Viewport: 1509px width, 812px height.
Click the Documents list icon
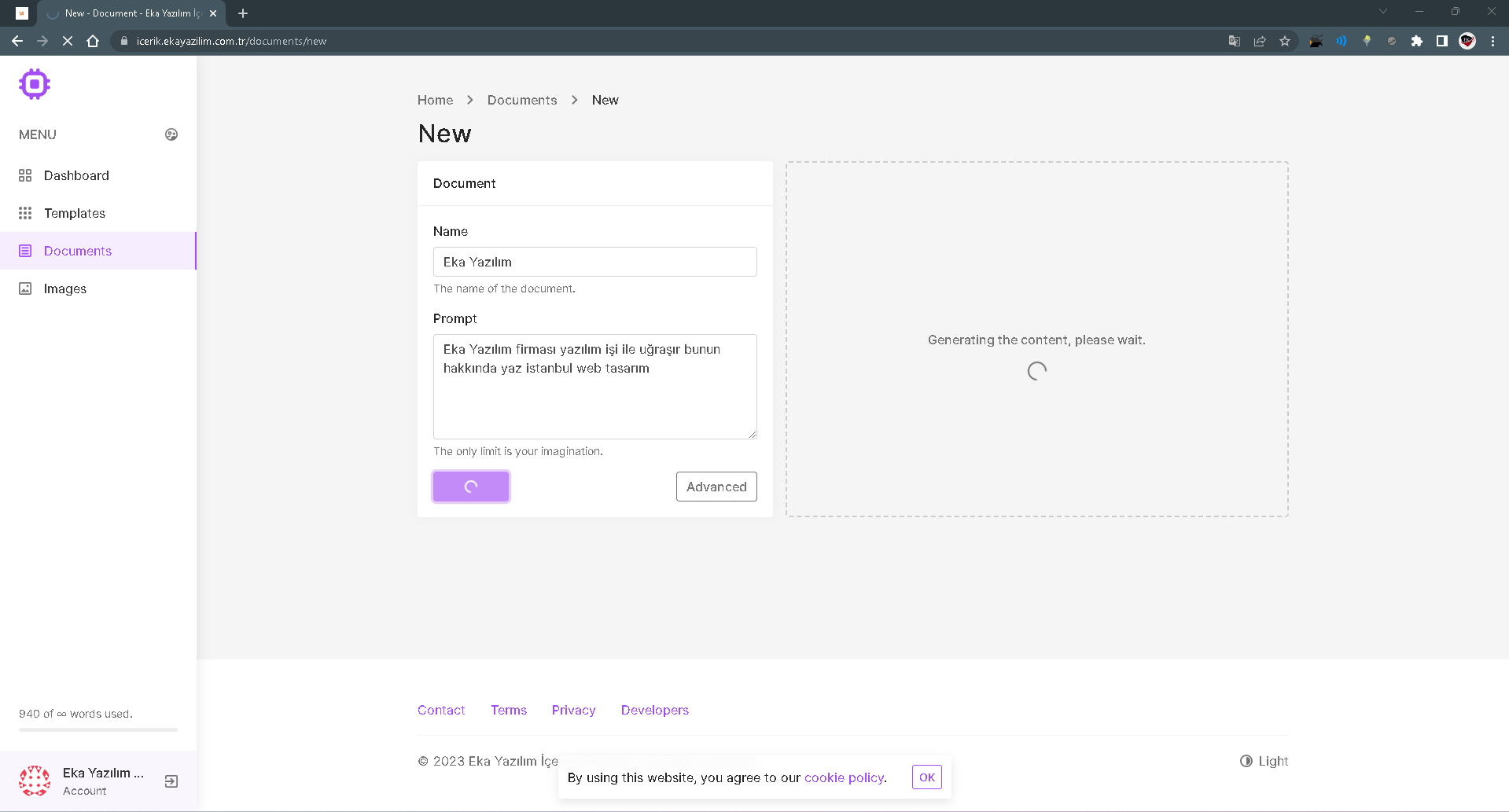[x=25, y=251]
